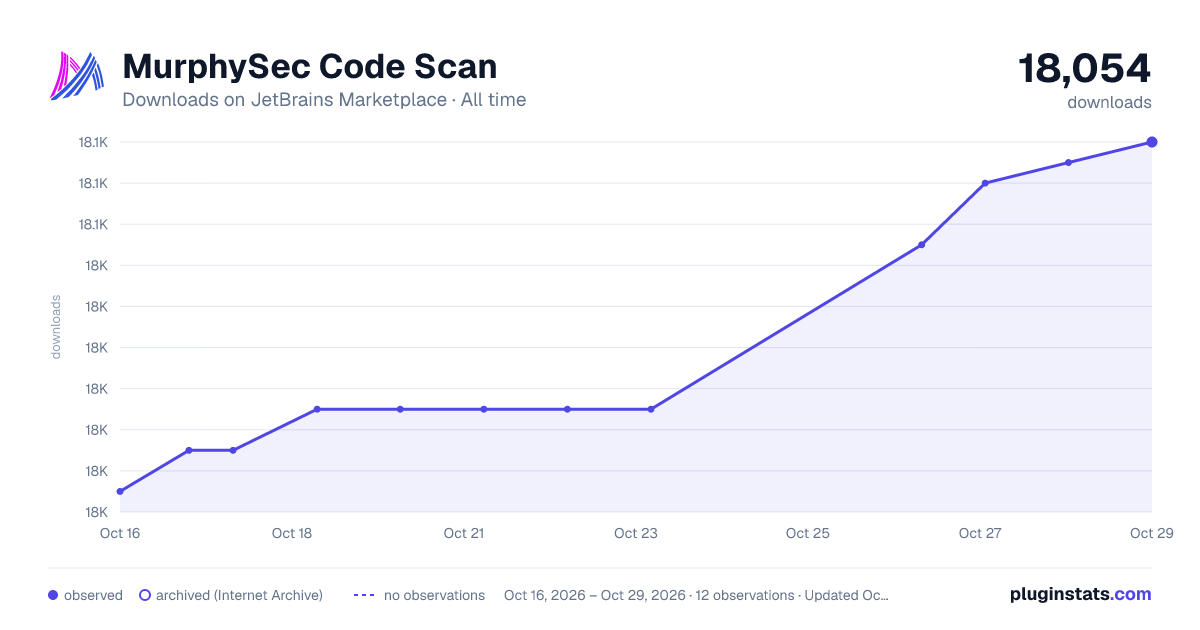Screen dimensions: 1200x630
Task: Click the 'downloads' label under 18,054
Action: click(x=1109, y=102)
